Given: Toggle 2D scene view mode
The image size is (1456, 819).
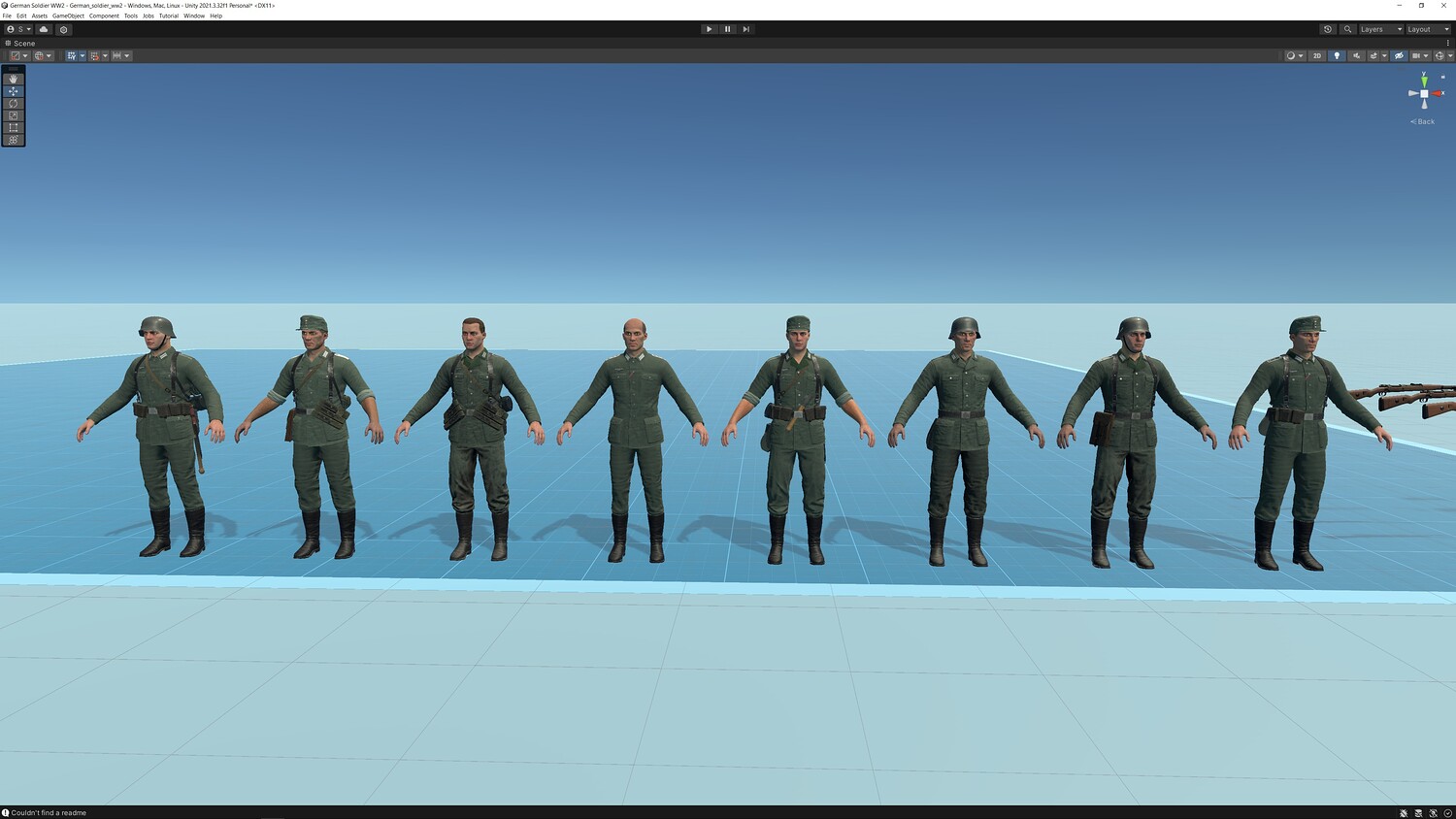Looking at the screenshot, I should point(1317,55).
